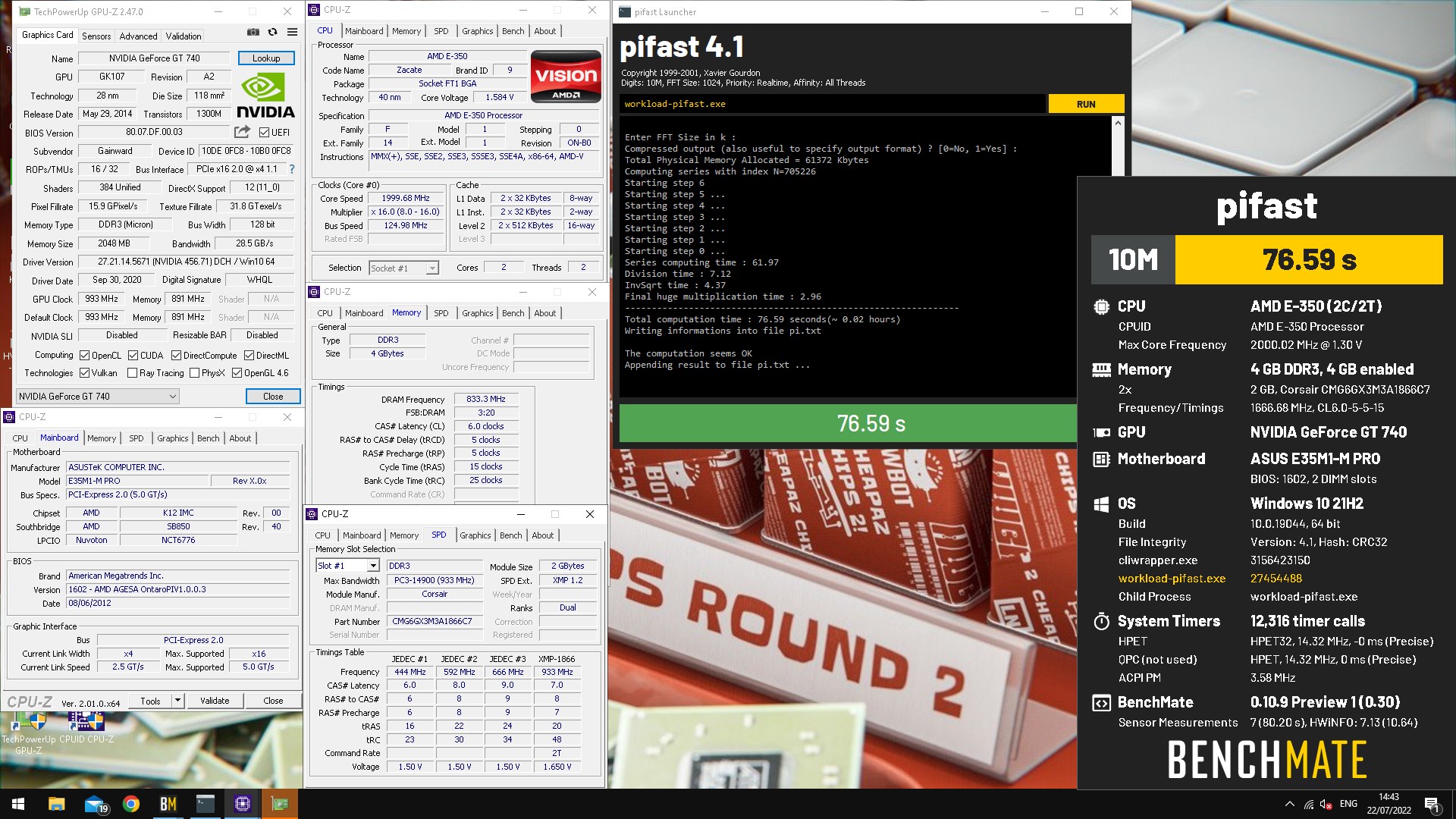Open the memory Slot #1 dropdown
1456x819 pixels.
point(347,566)
